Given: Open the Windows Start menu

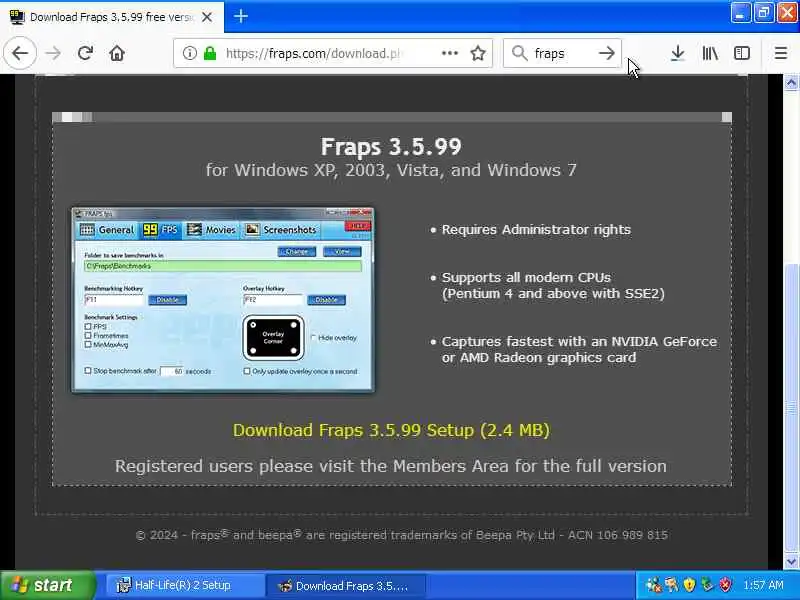Looking at the screenshot, I should (x=47, y=585).
